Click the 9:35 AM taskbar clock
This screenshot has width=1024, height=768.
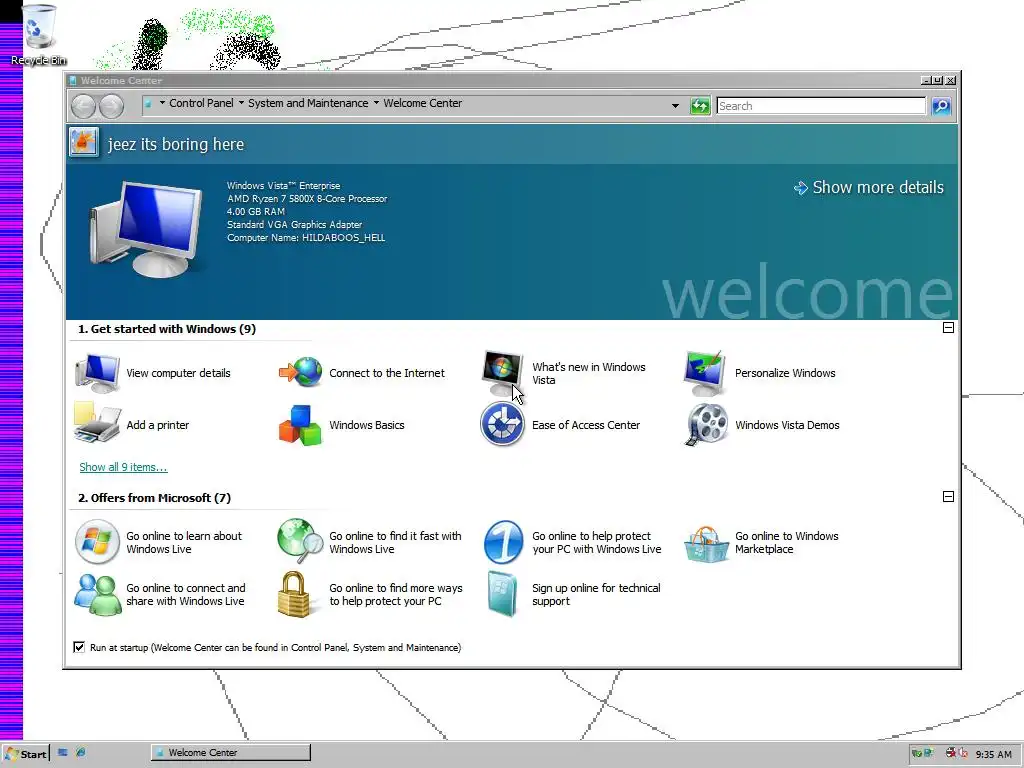coord(993,754)
